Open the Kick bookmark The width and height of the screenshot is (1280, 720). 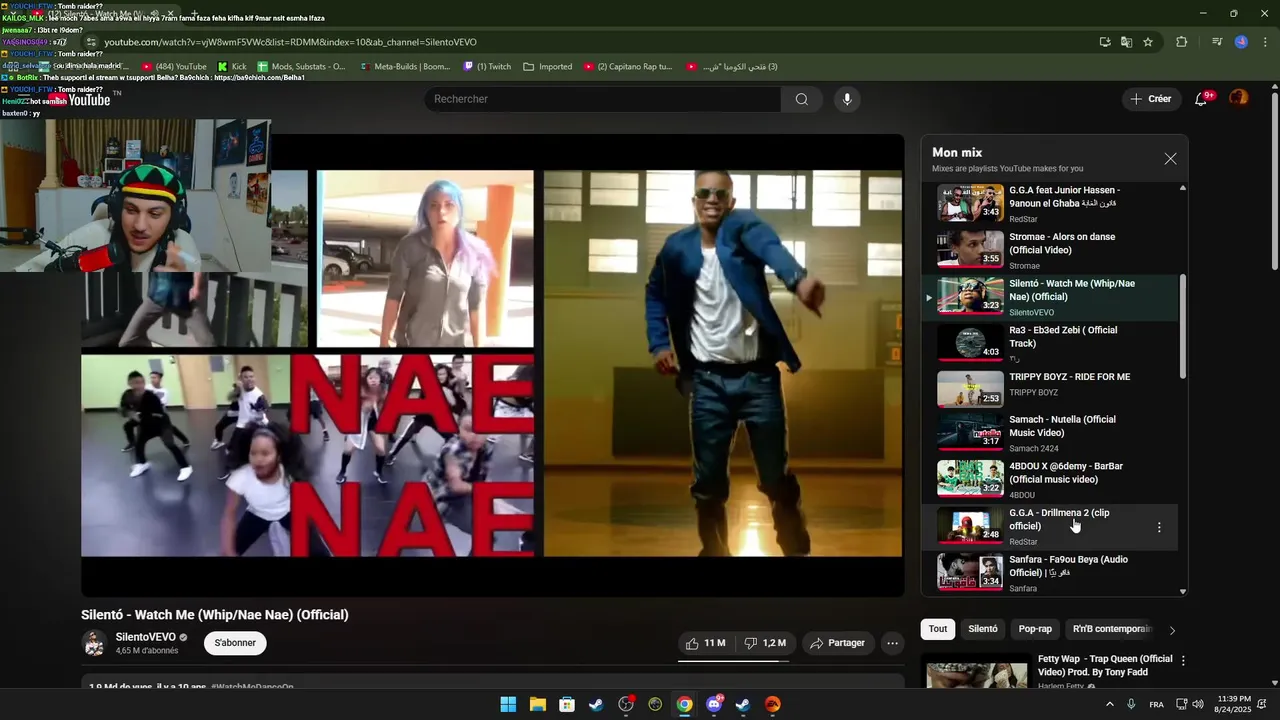coord(232,67)
